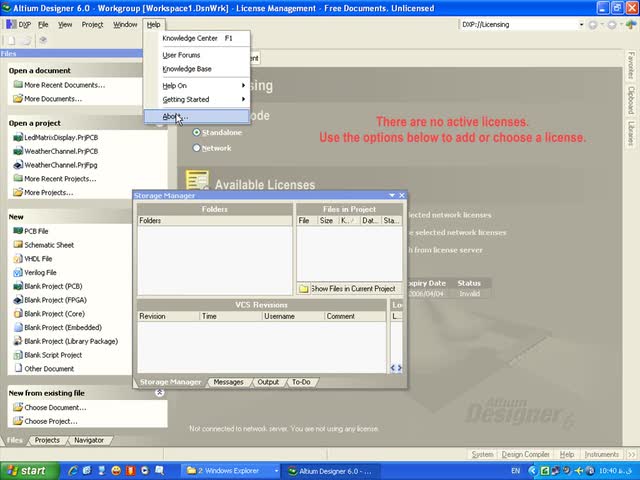640x480 pixels.
Task: Switch to the Output tab
Action: click(x=268, y=382)
